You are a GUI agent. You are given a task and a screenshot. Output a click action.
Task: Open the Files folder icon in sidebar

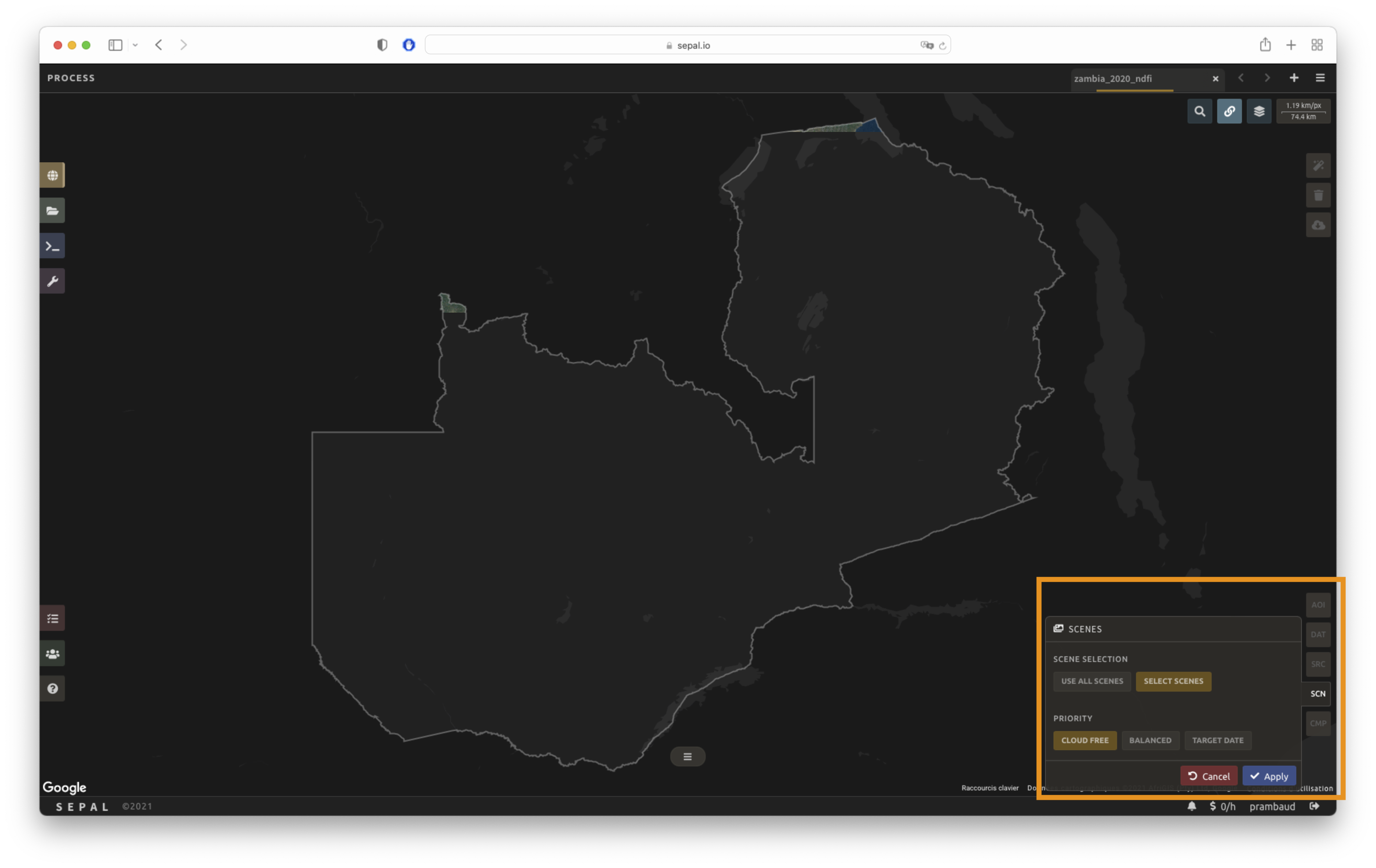click(x=52, y=211)
